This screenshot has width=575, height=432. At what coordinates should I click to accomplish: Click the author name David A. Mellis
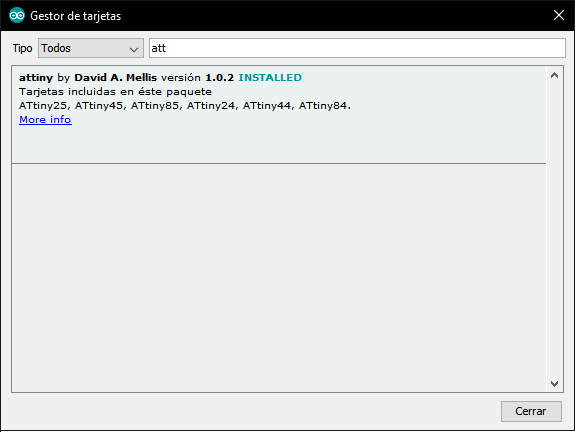coord(116,78)
